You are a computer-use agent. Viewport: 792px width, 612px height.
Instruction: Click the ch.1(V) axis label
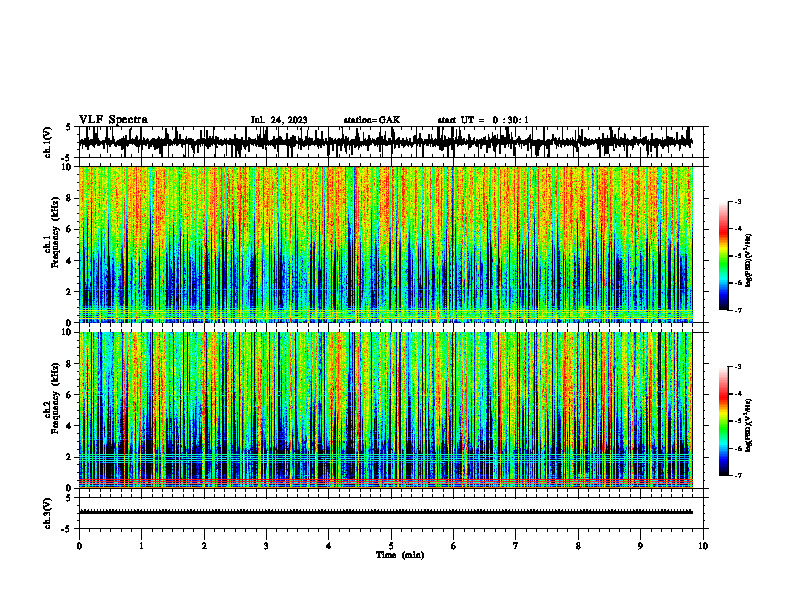pyautogui.click(x=48, y=142)
